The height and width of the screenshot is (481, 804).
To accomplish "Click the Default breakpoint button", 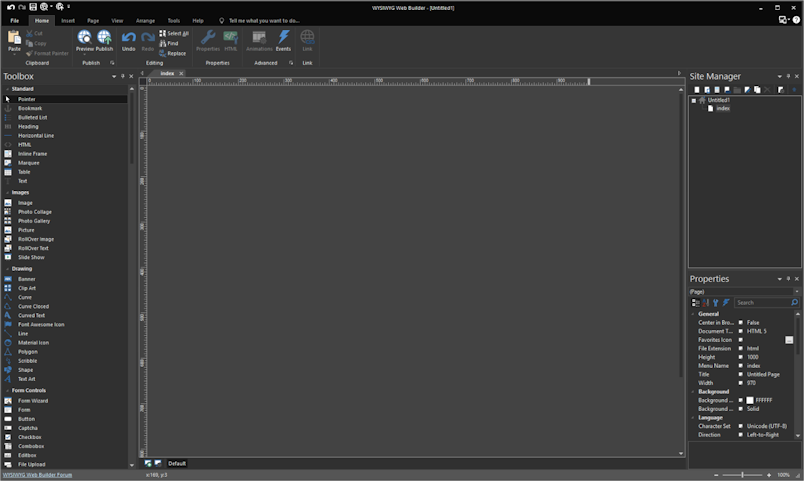I will pyautogui.click(x=177, y=464).
